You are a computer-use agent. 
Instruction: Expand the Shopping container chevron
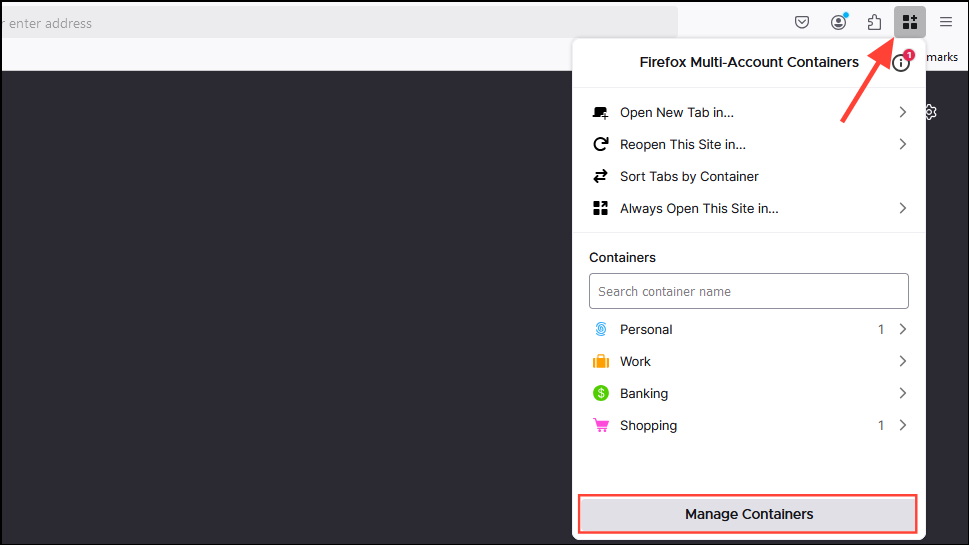903,425
